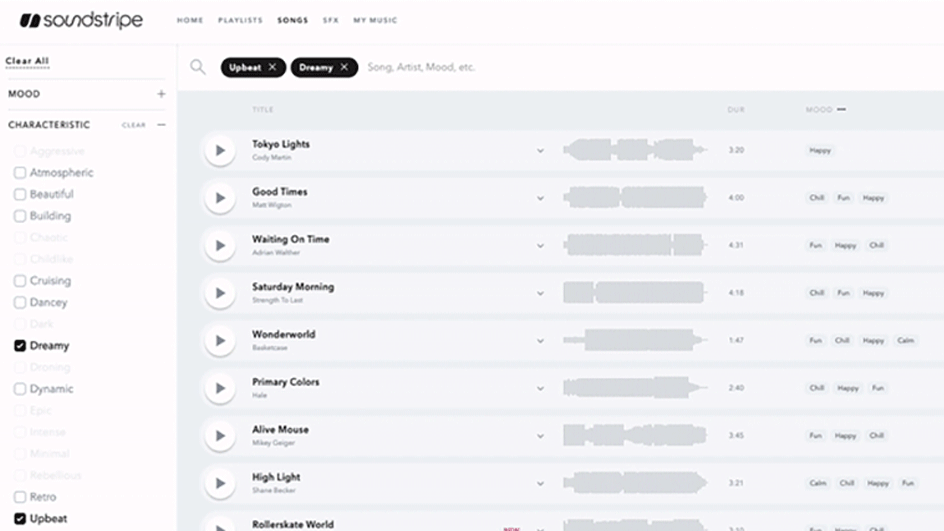Check the Atmospheric characteristic checkbox
Viewport: 944px width, 531px height.
[x=20, y=173]
